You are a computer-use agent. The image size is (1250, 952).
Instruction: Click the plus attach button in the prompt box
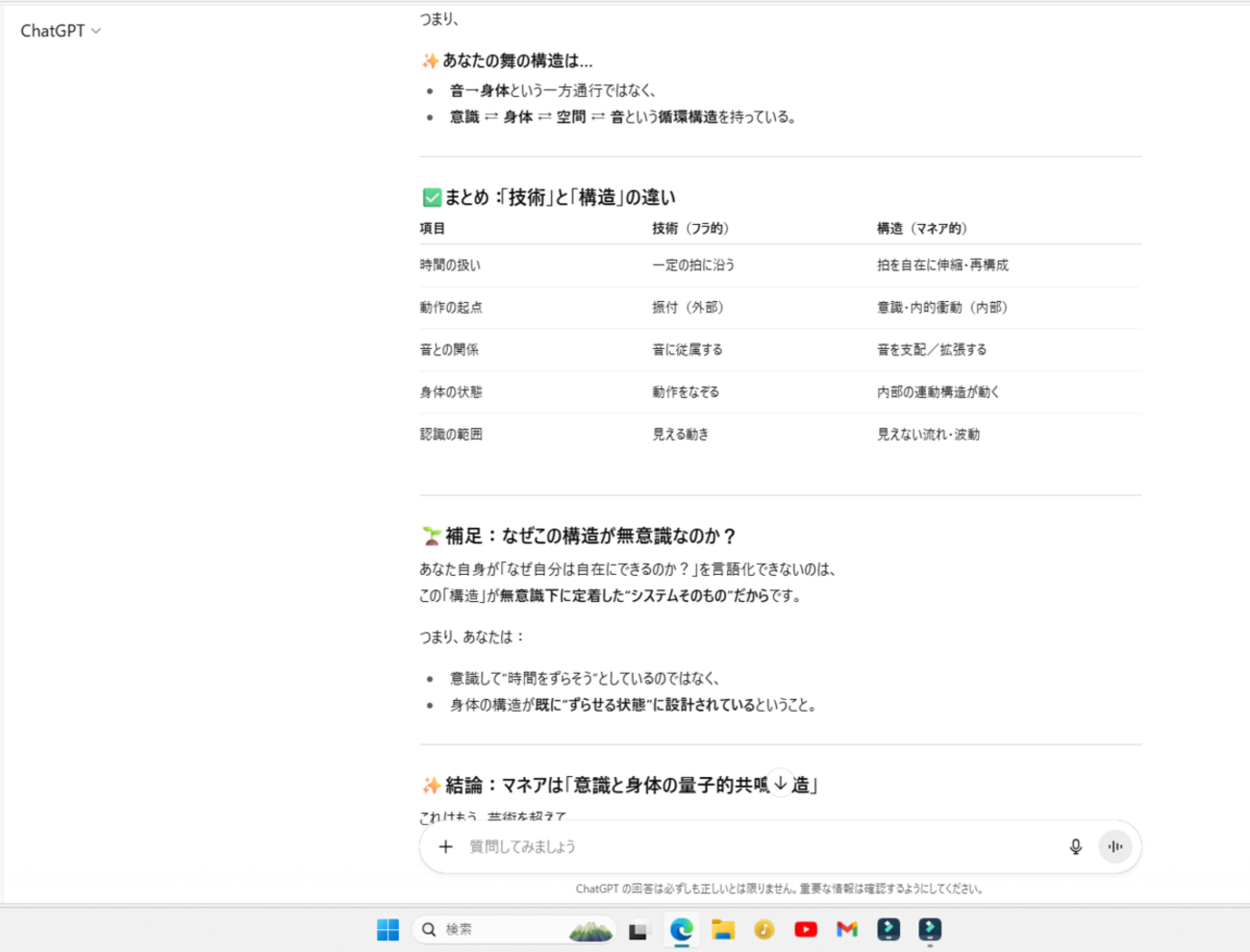pos(445,846)
